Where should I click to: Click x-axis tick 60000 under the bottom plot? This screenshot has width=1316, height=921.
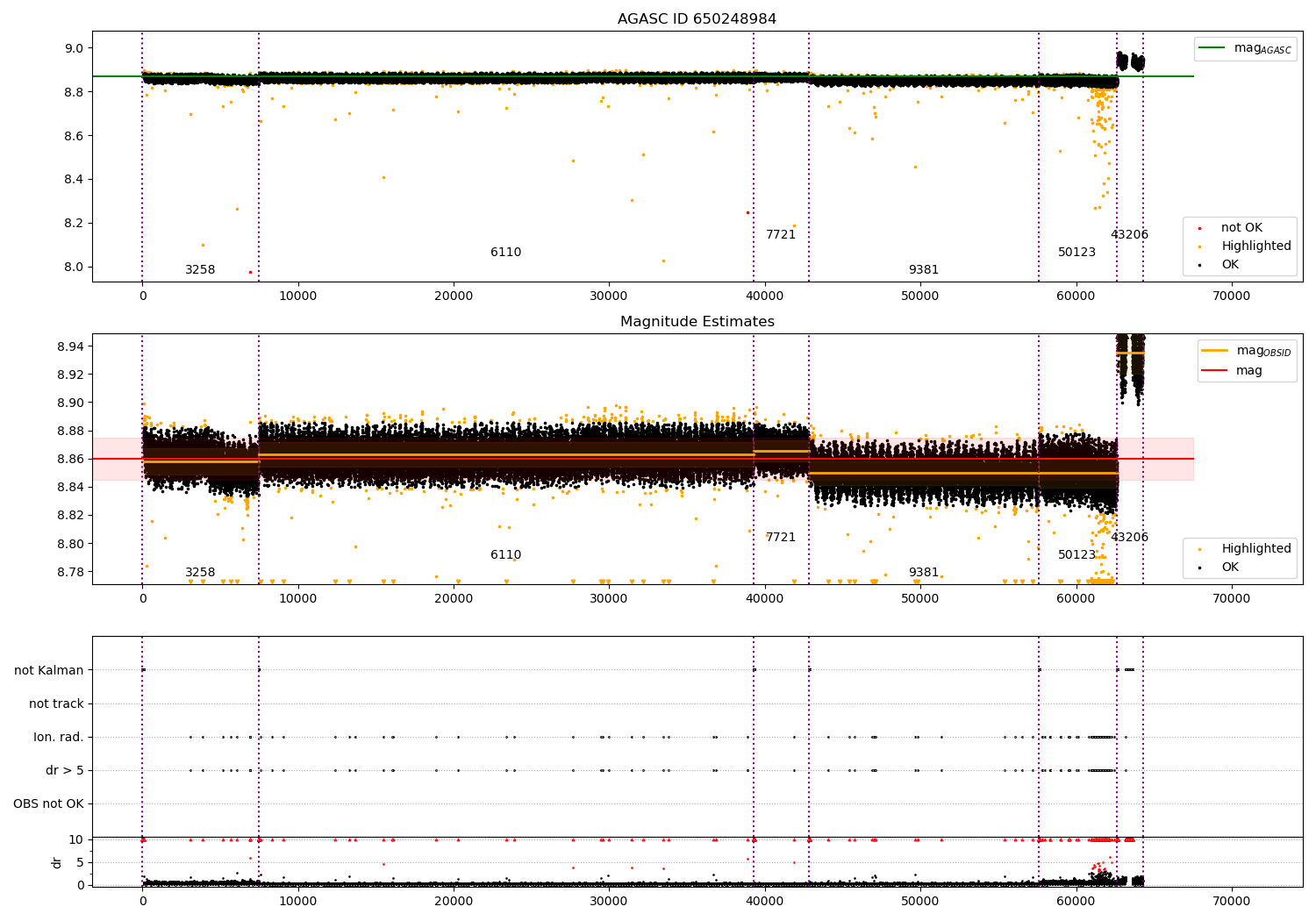1076,902
